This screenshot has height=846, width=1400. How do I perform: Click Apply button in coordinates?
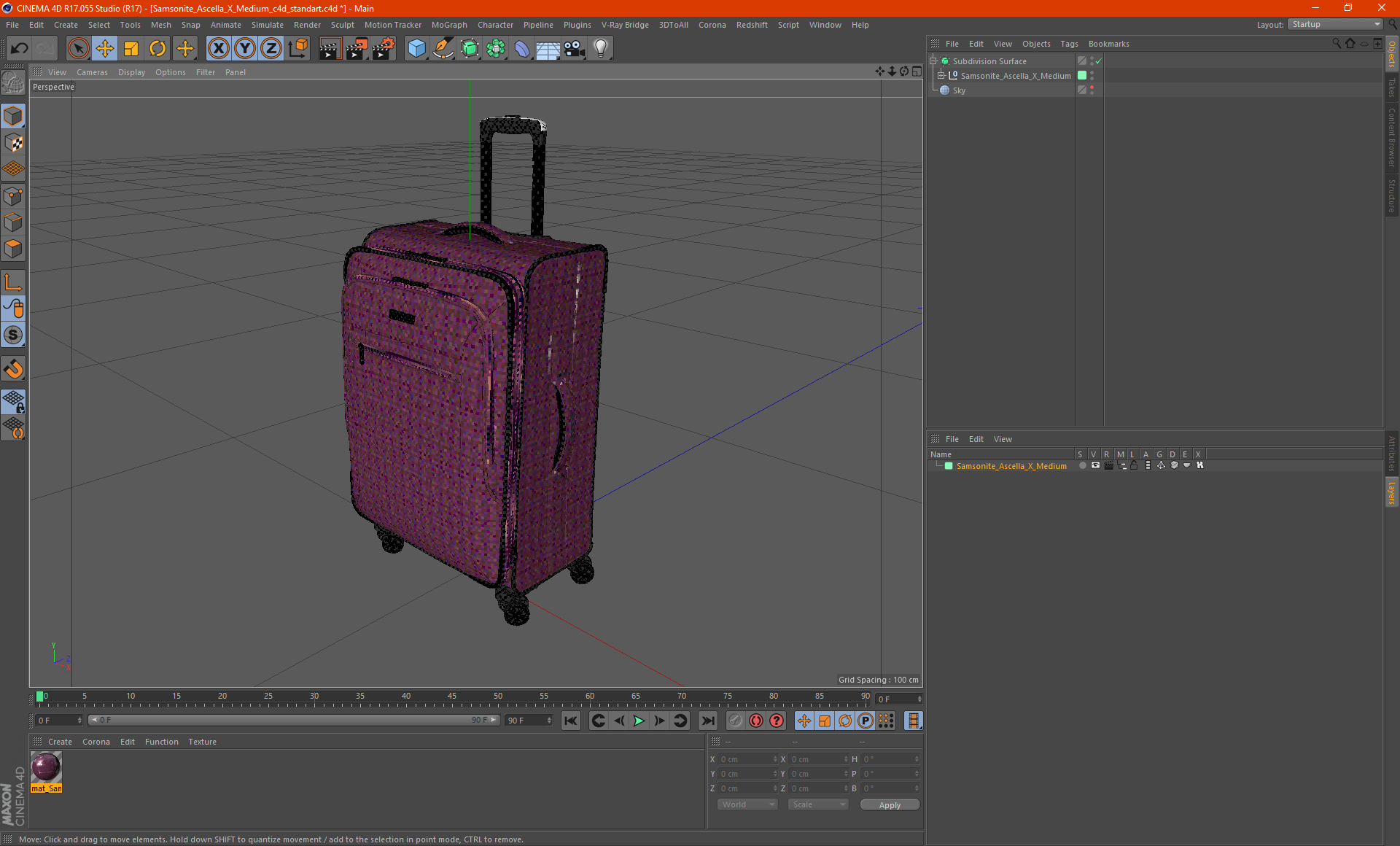click(890, 805)
